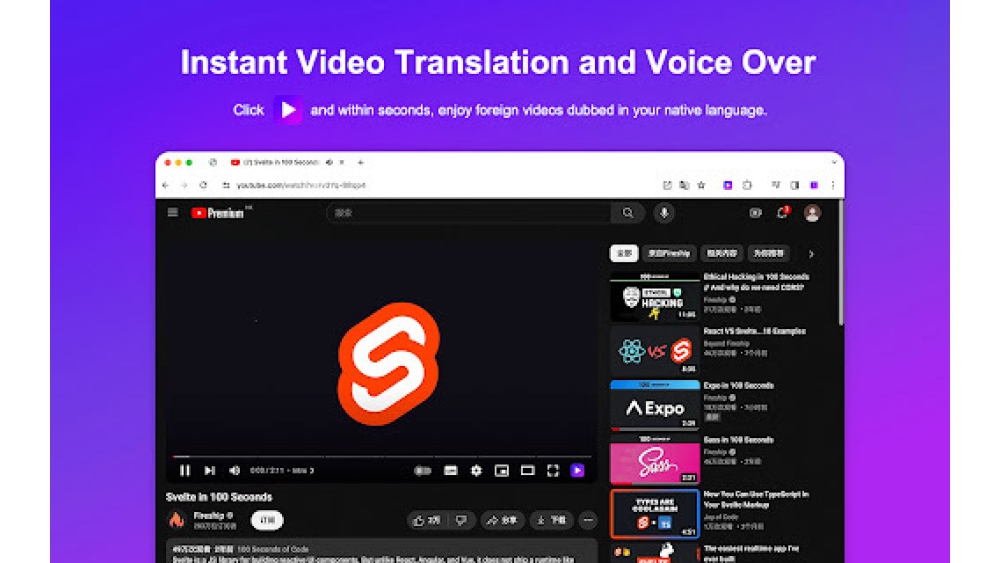This screenshot has width=1000, height=563.
Task: Go forward in browser history
Action: click(x=184, y=185)
